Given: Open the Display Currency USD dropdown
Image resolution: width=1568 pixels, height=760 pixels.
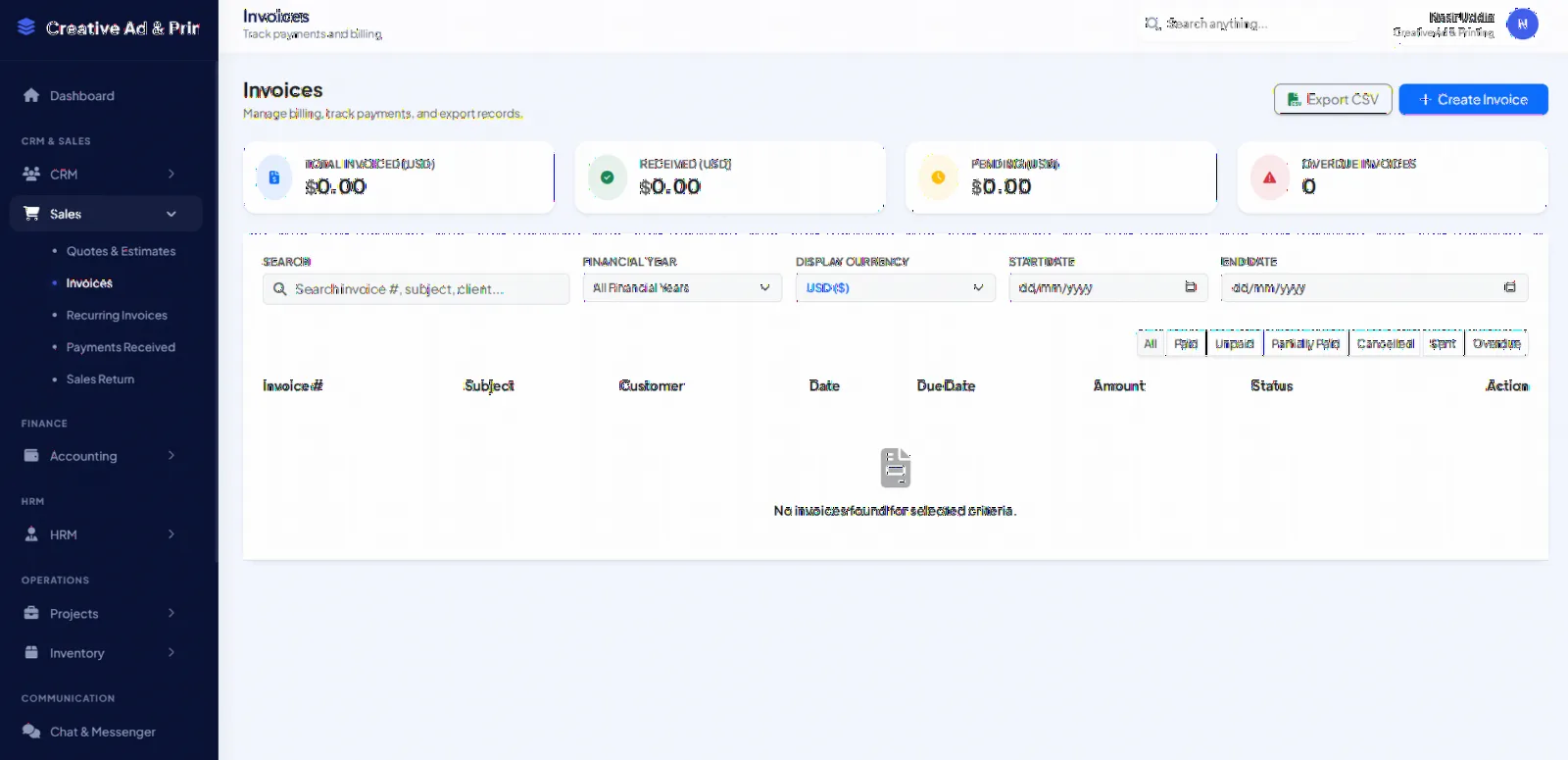Looking at the screenshot, I should click(x=896, y=287).
